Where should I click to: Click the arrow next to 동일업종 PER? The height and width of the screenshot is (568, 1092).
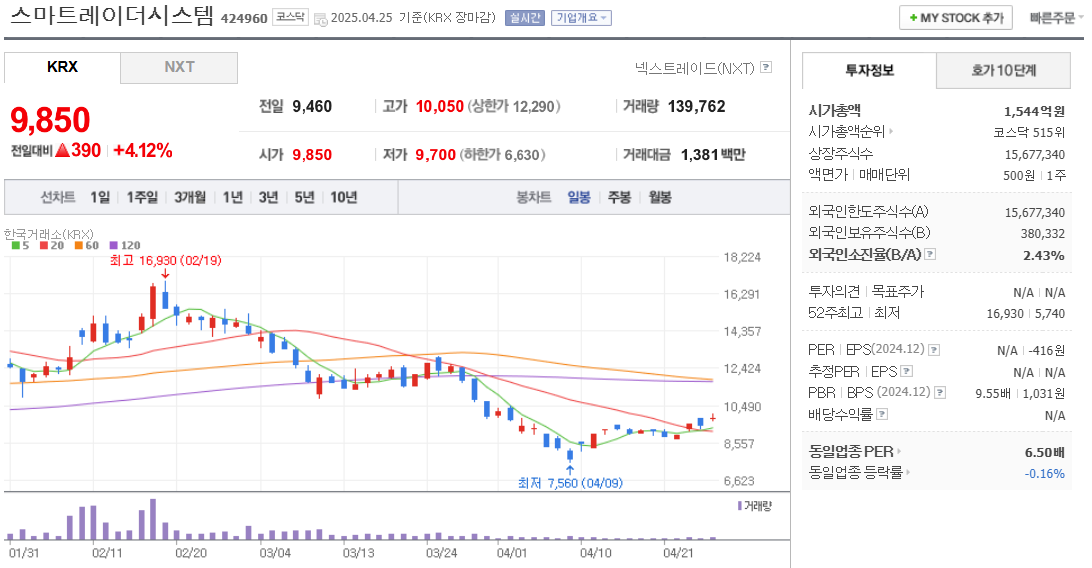[899, 452]
